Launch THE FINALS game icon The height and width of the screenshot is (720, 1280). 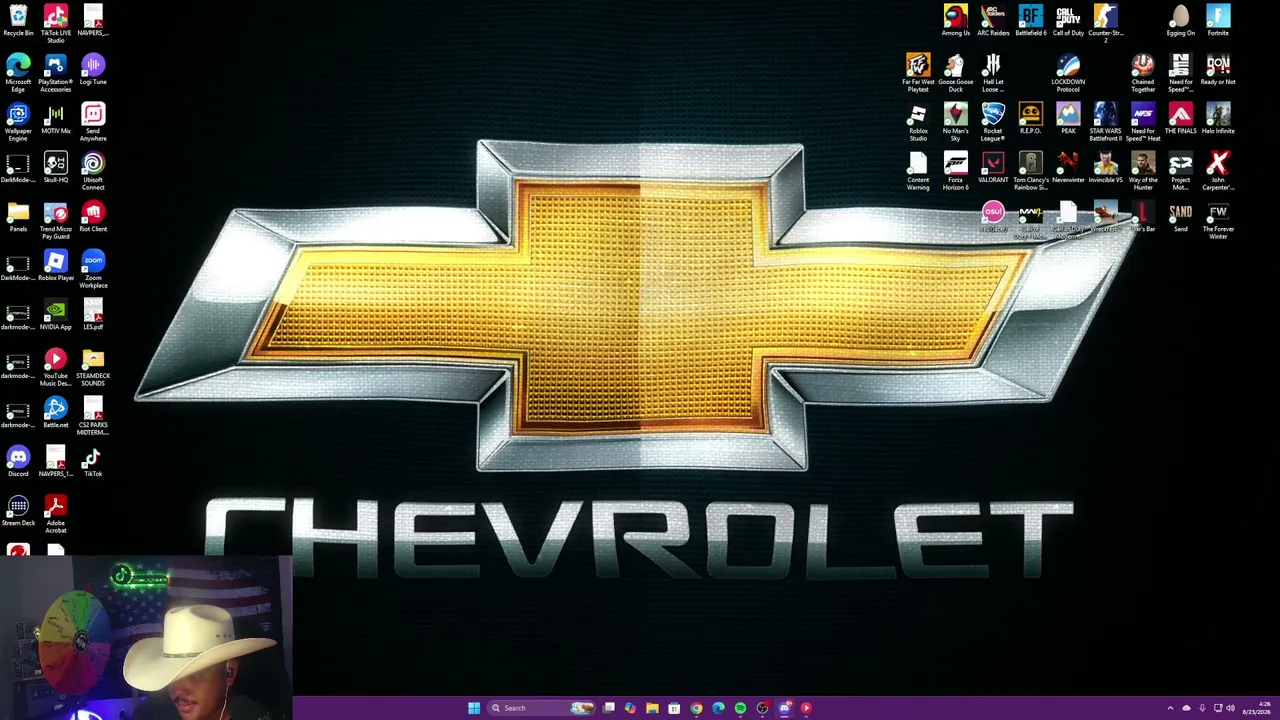coord(1181,118)
